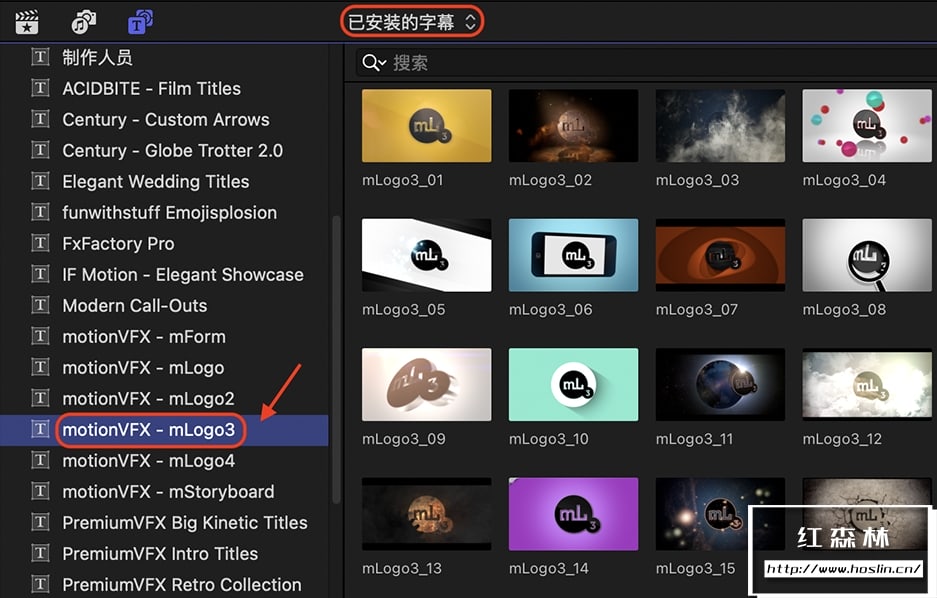Click the T icon beside Elegant Wedding Titles
Screen dimensions: 937x598
click(x=40, y=181)
